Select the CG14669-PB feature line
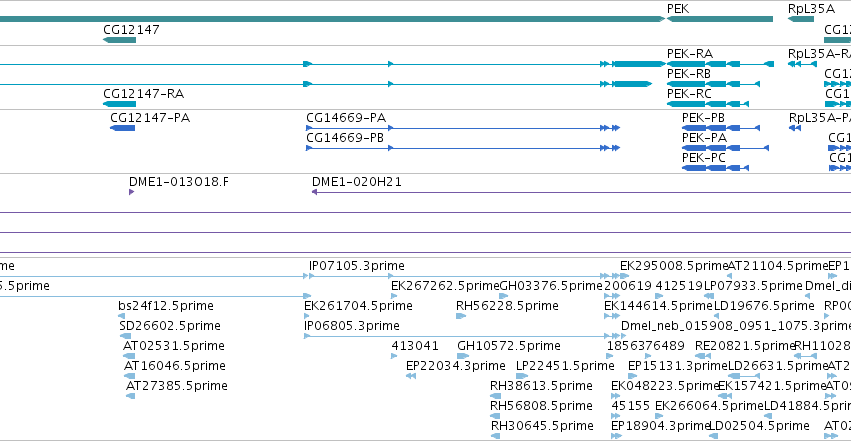851x441 pixels. [463, 148]
